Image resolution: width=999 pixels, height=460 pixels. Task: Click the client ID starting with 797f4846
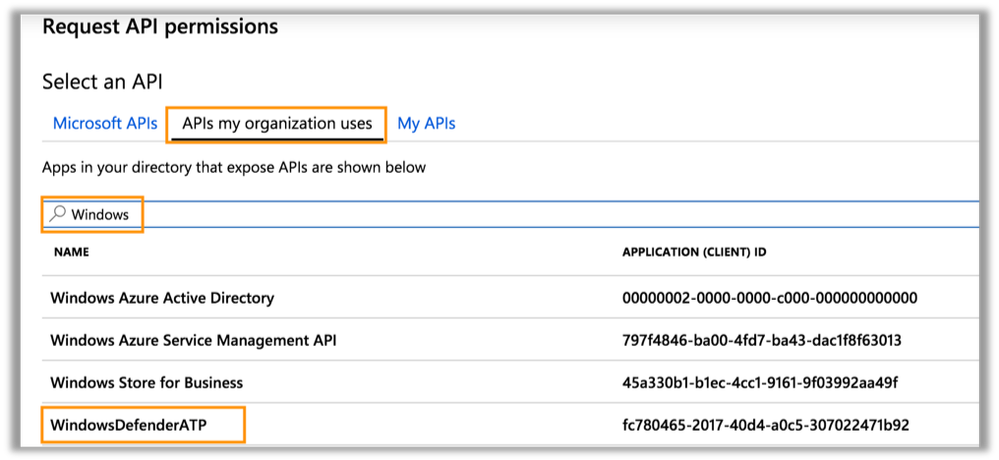tap(761, 340)
